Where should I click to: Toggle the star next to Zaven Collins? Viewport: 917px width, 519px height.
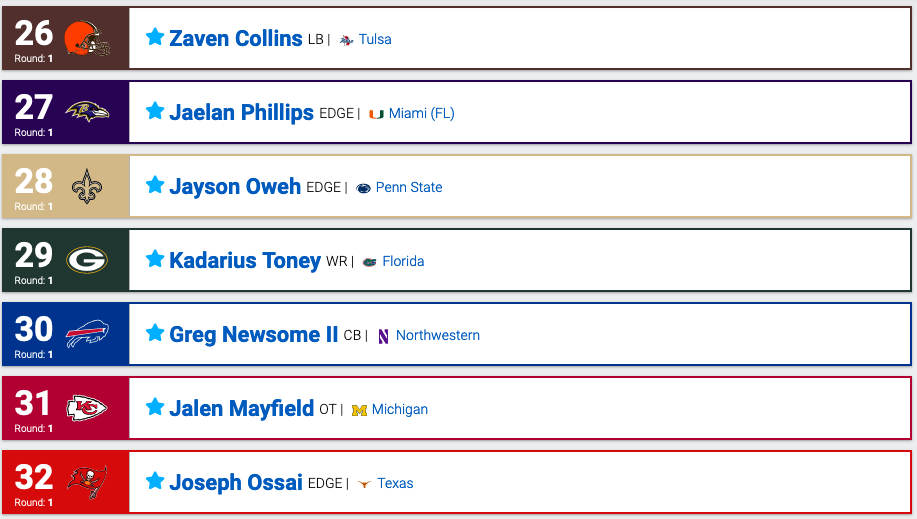pyautogui.click(x=155, y=37)
